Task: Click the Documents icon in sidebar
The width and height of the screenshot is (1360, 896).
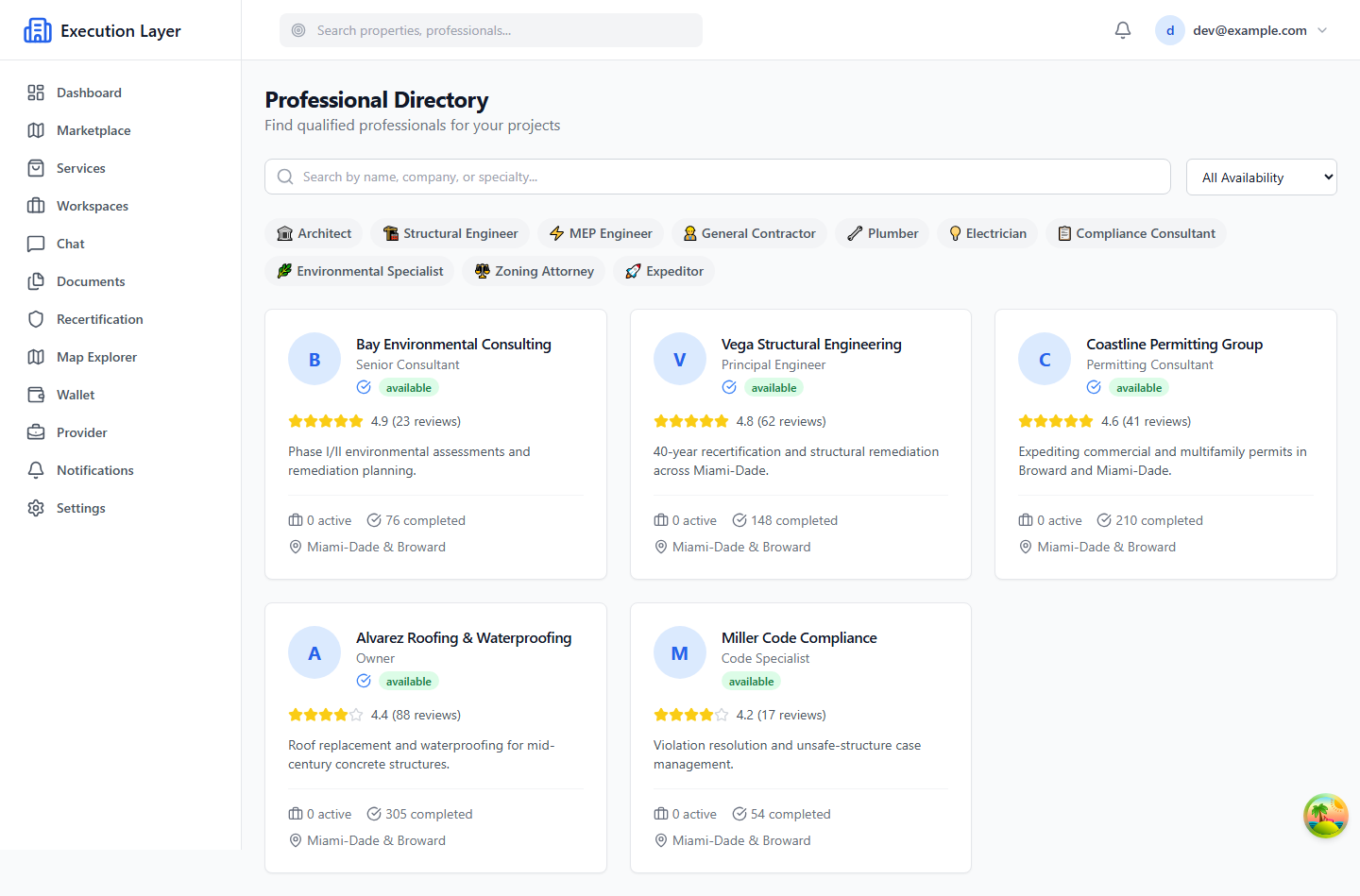Action: (x=36, y=281)
